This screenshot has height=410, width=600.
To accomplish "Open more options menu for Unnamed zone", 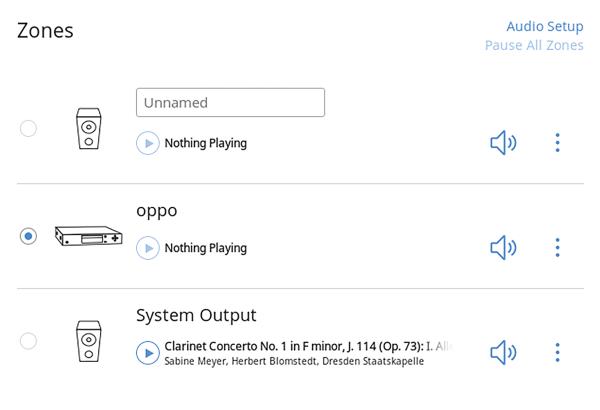I will coord(557,143).
